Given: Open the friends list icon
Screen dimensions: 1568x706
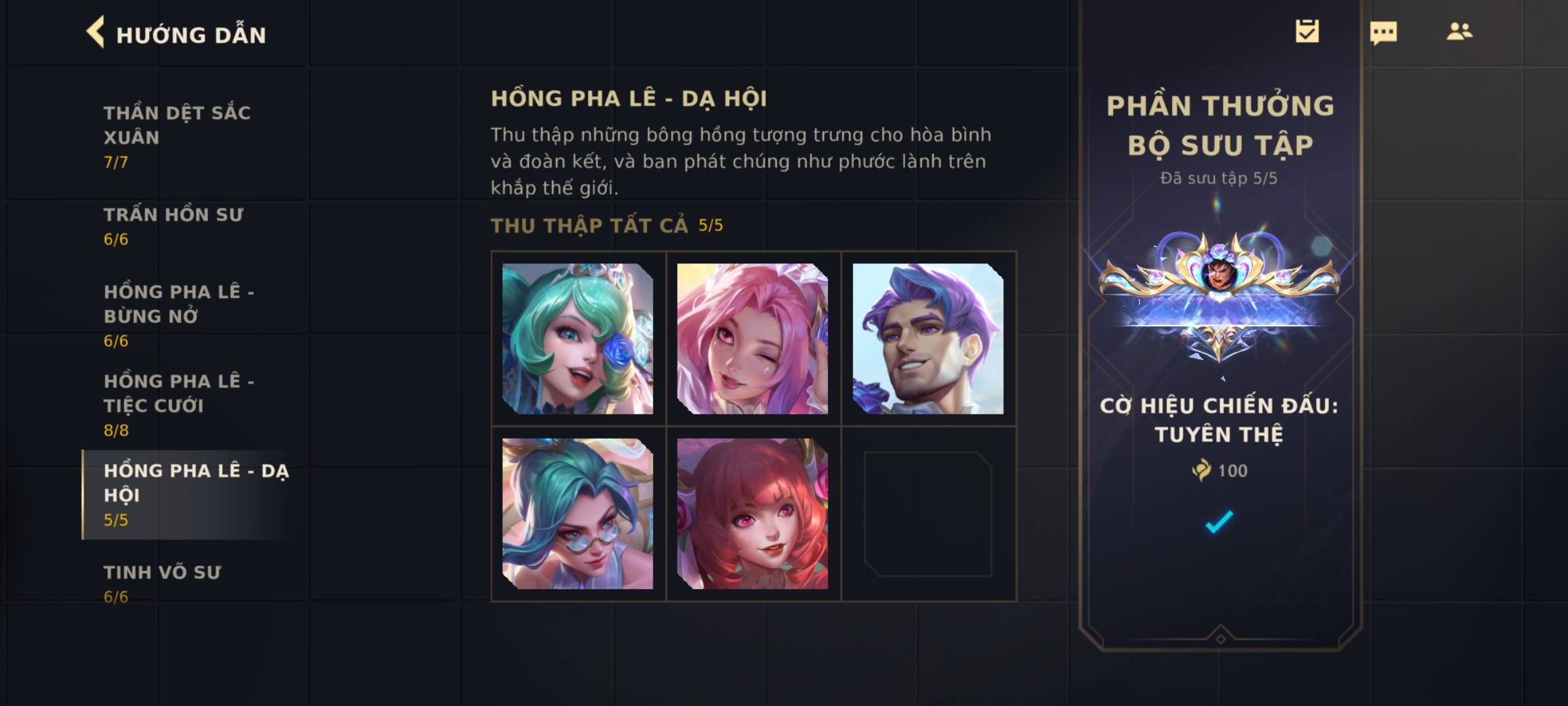Looking at the screenshot, I should pos(1459,31).
